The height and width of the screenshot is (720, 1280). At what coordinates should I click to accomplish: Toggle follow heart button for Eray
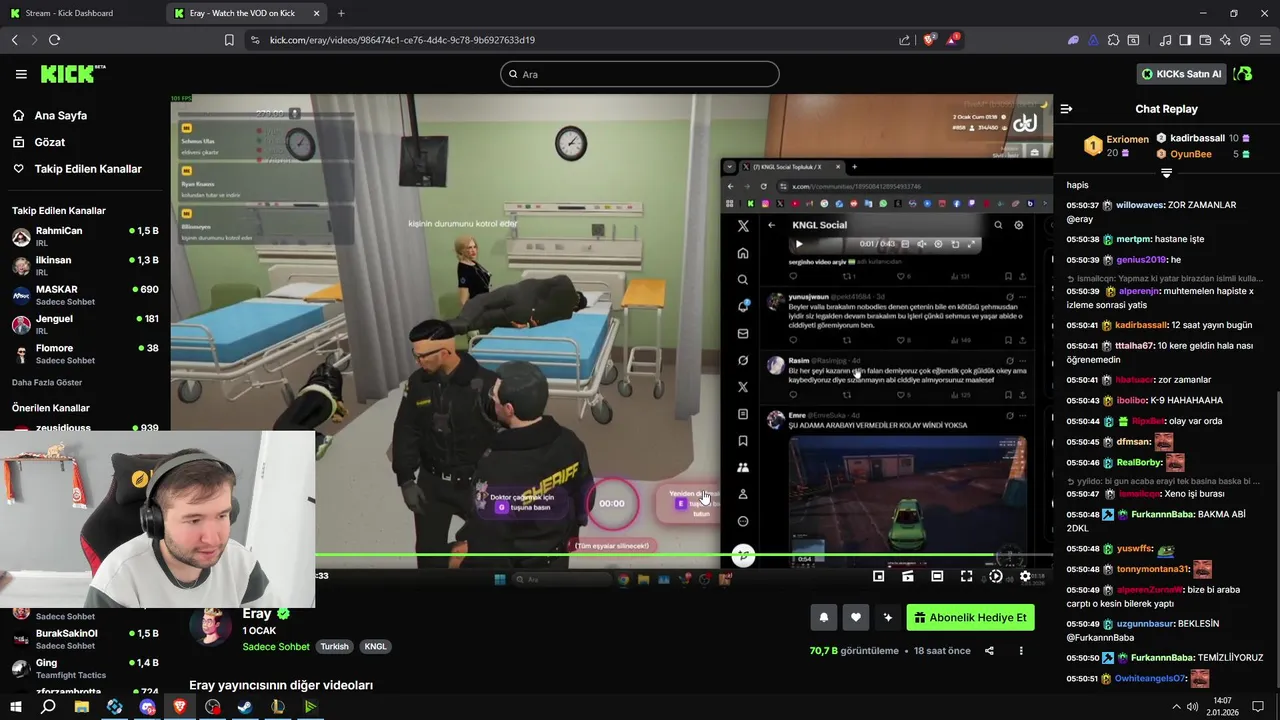855,618
